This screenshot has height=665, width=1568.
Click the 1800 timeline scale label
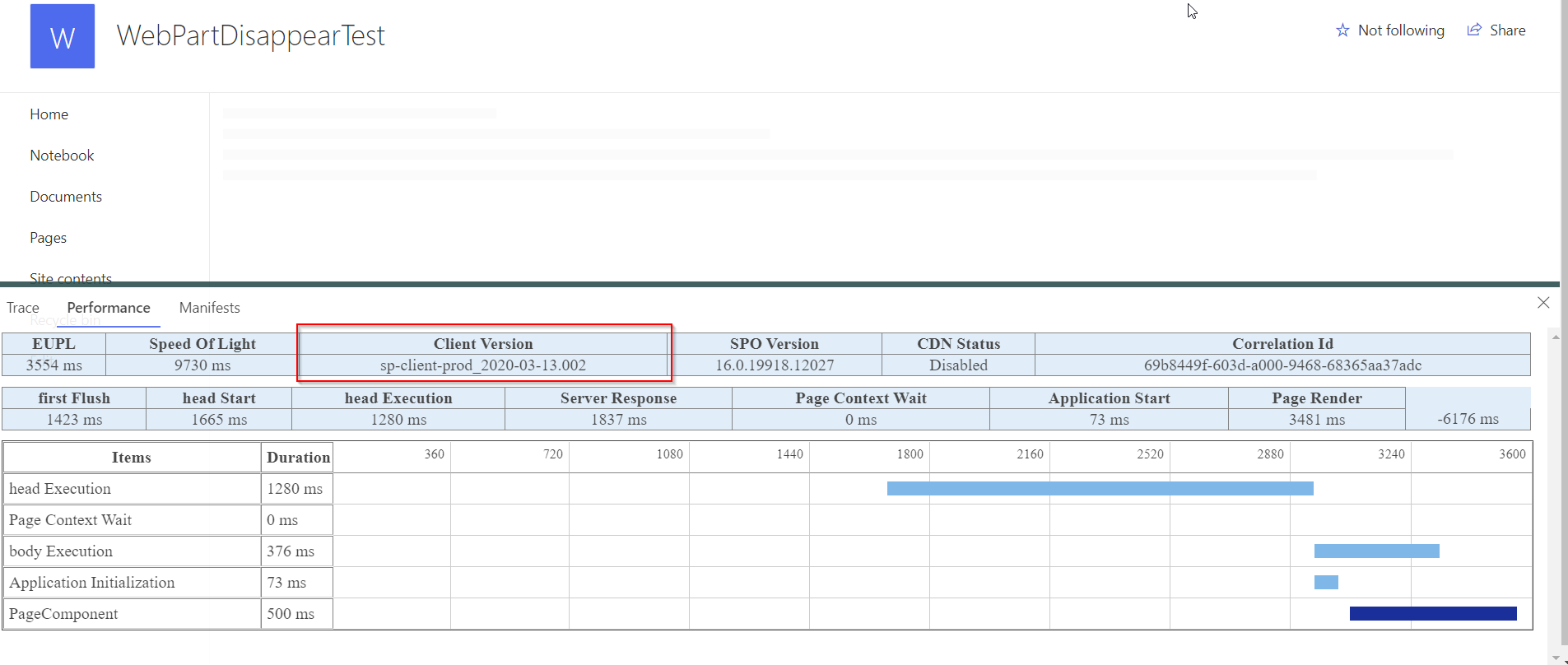tap(910, 454)
